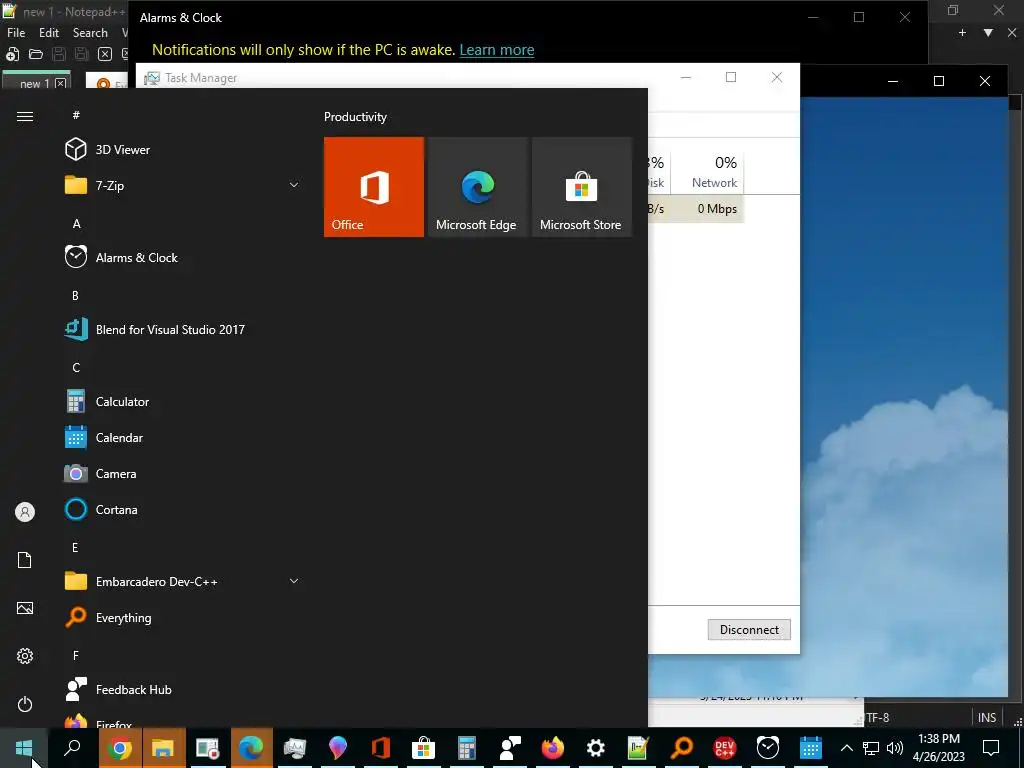Click the Alarms & Clock taskbar icon

(x=768, y=748)
